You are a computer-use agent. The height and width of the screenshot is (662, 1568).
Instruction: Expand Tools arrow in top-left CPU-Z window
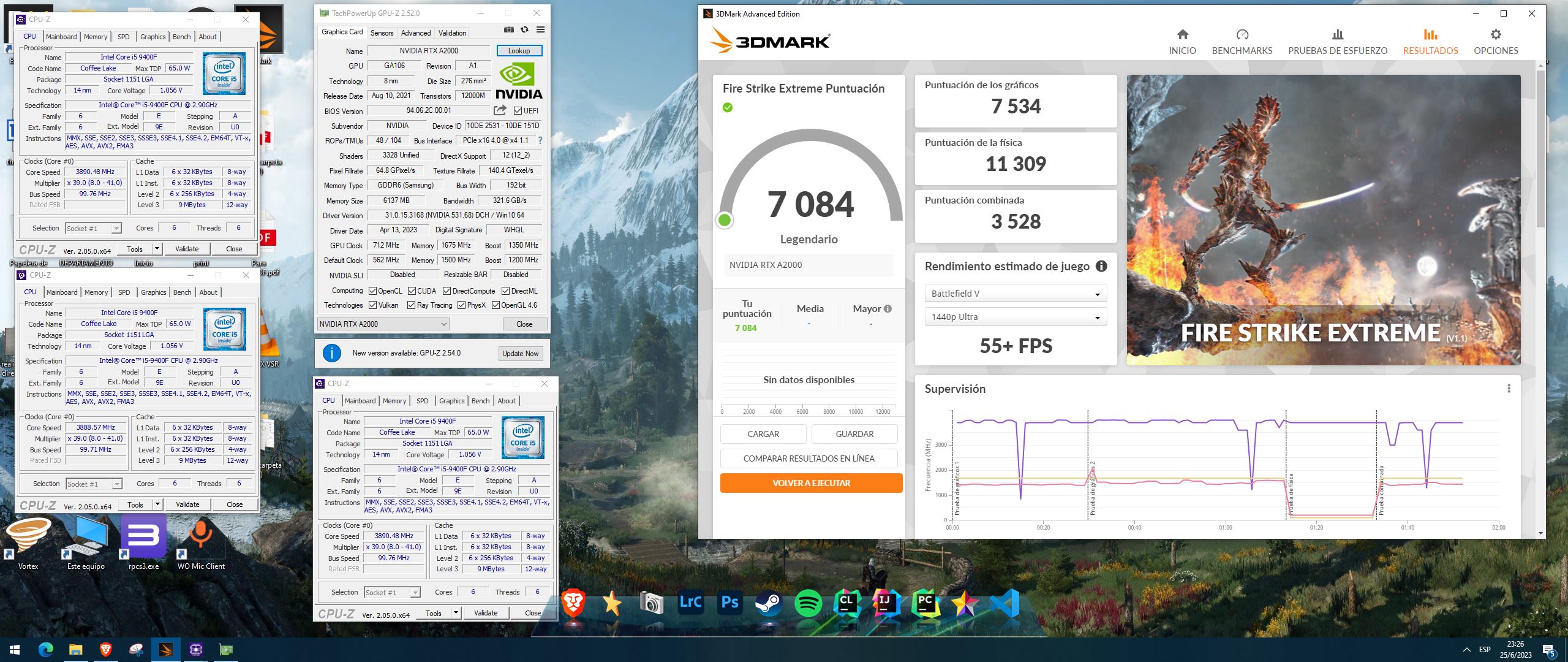tap(157, 249)
